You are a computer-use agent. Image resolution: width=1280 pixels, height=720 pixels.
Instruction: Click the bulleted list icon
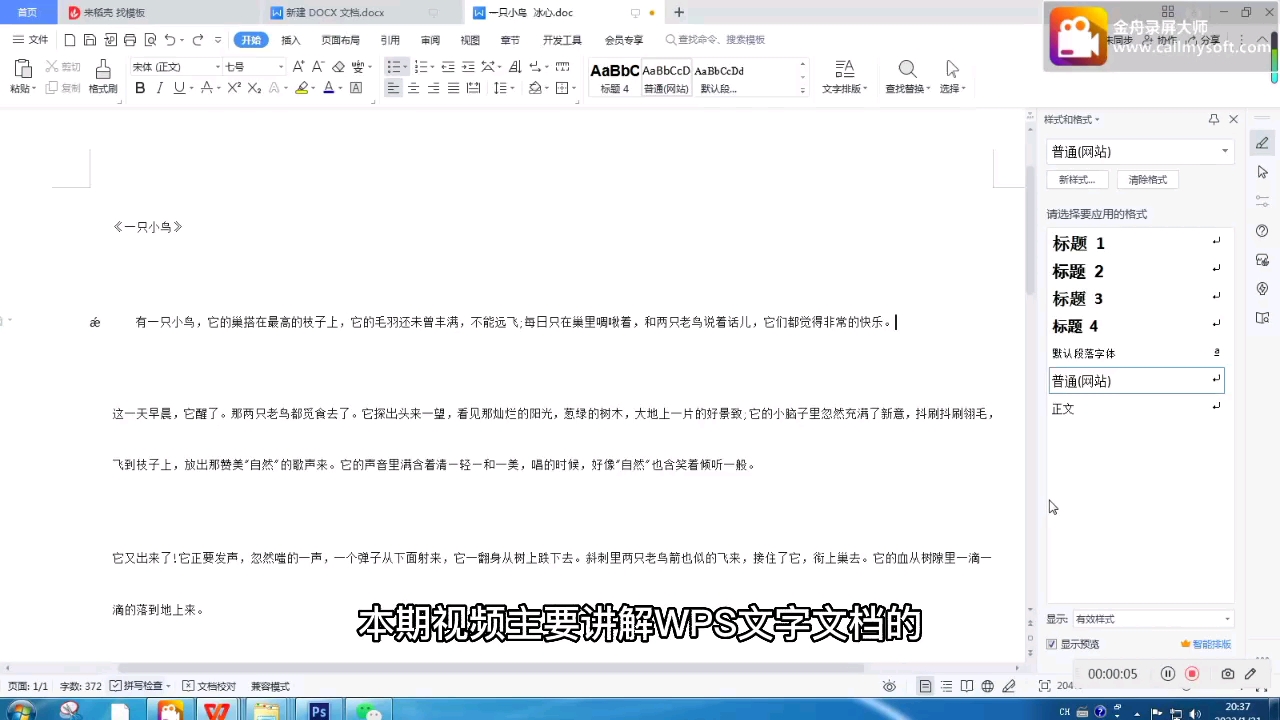(393, 67)
